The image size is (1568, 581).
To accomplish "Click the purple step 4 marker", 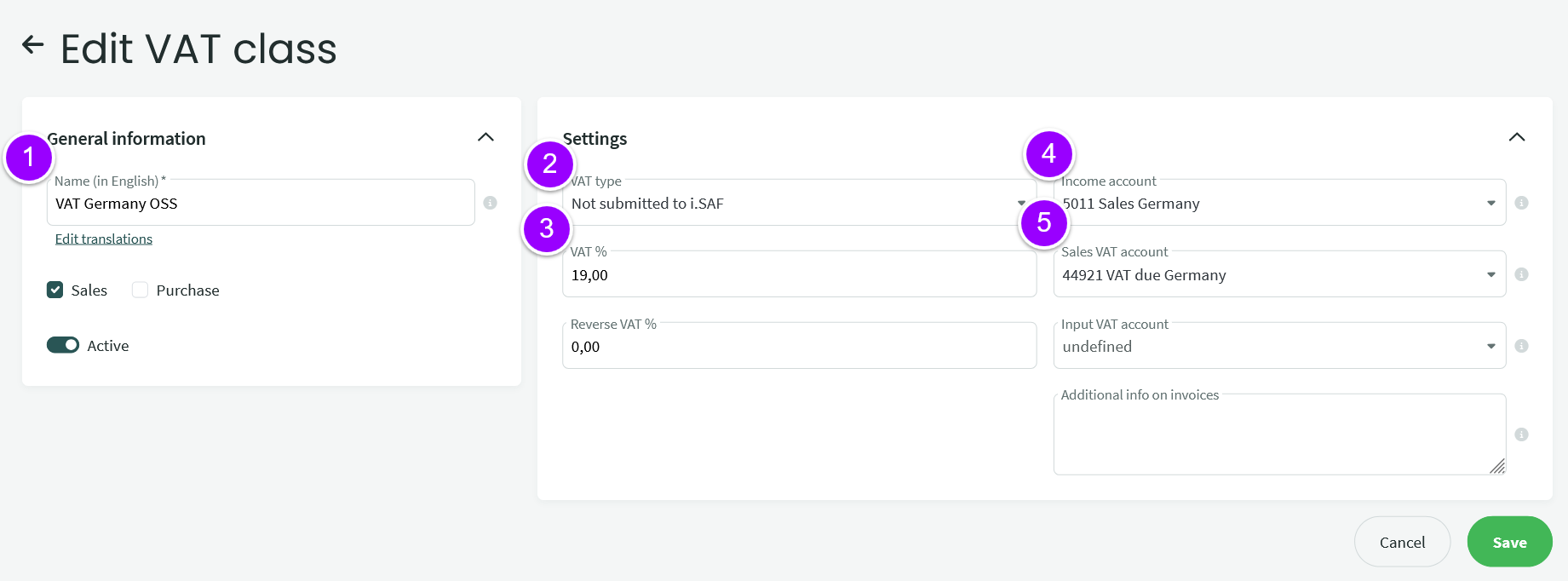I will (1048, 154).
